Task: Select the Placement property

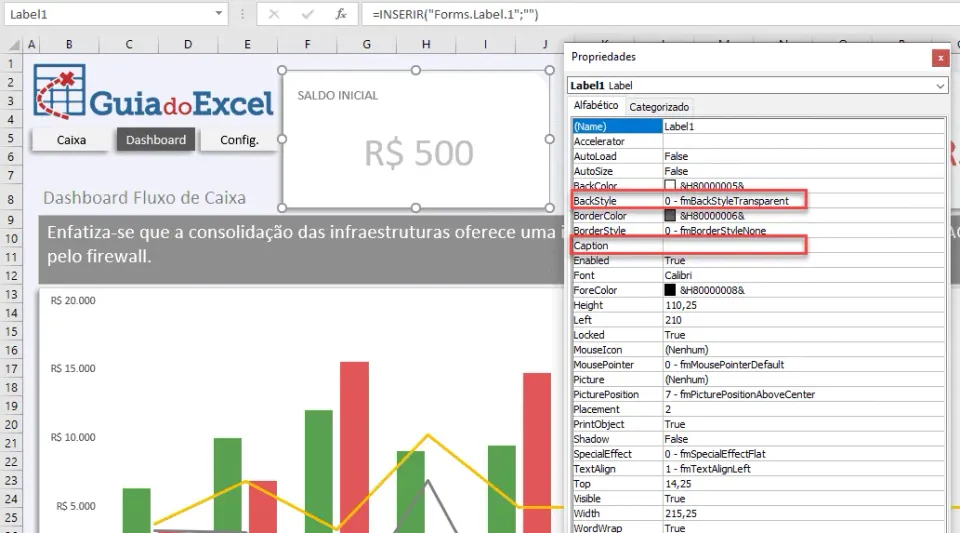Action: pyautogui.click(x=758, y=409)
